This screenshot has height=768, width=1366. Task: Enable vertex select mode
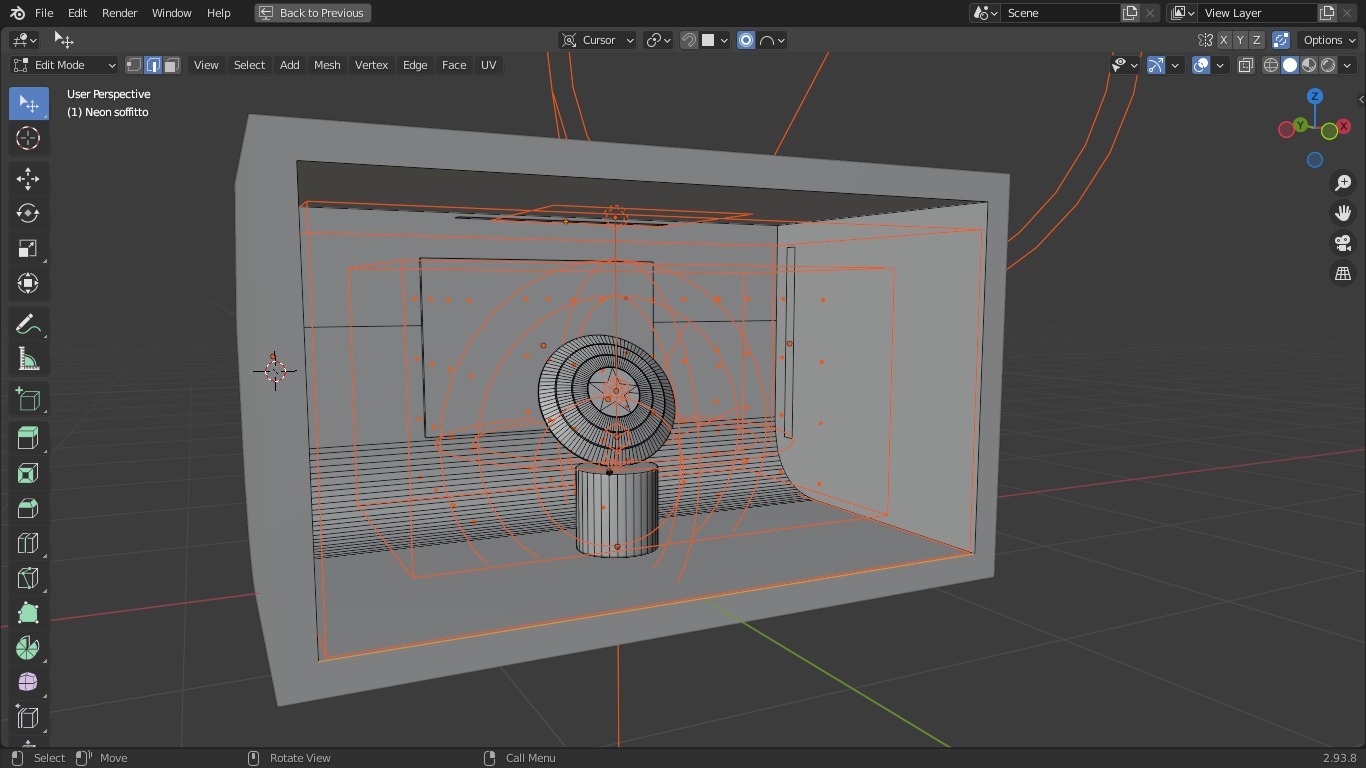(x=134, y=65)
